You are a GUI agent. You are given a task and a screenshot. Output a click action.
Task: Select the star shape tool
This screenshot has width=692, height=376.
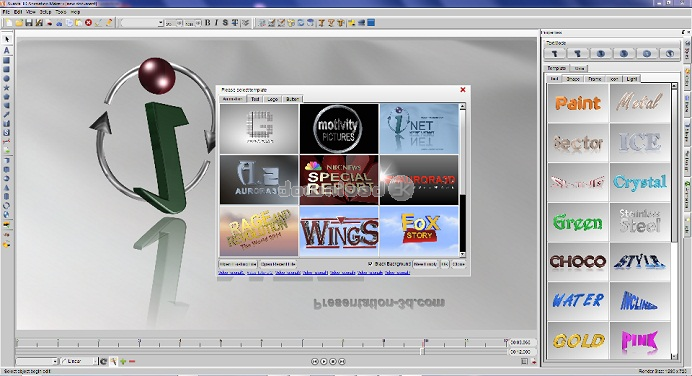point(7,88)
